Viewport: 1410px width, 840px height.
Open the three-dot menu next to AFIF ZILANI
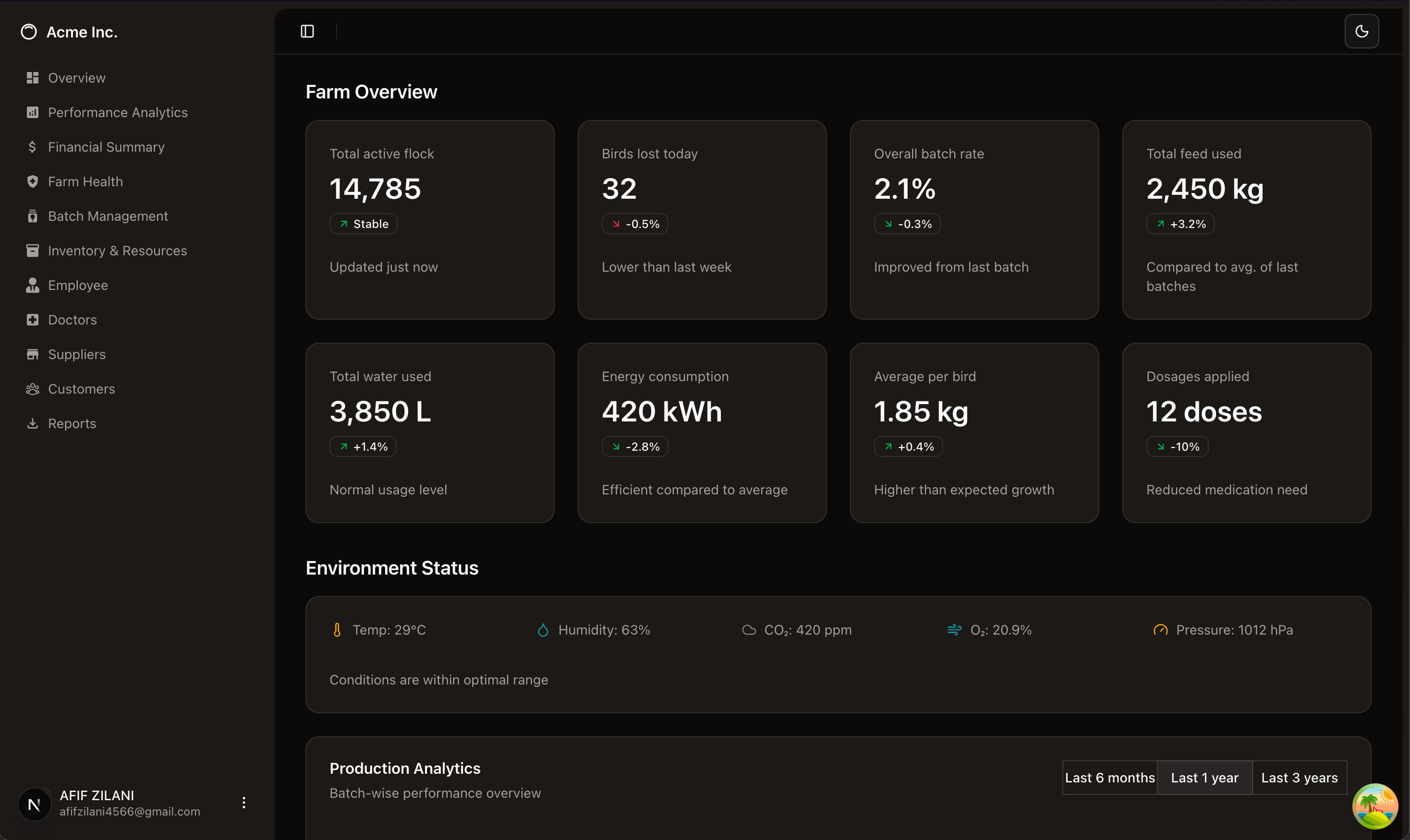click(243, 802)
